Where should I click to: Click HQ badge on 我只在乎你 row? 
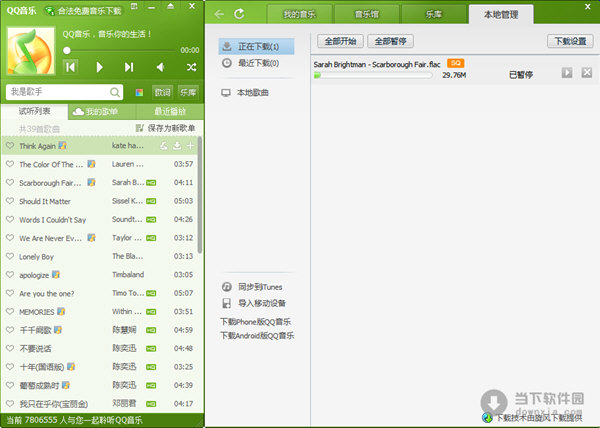151,404
